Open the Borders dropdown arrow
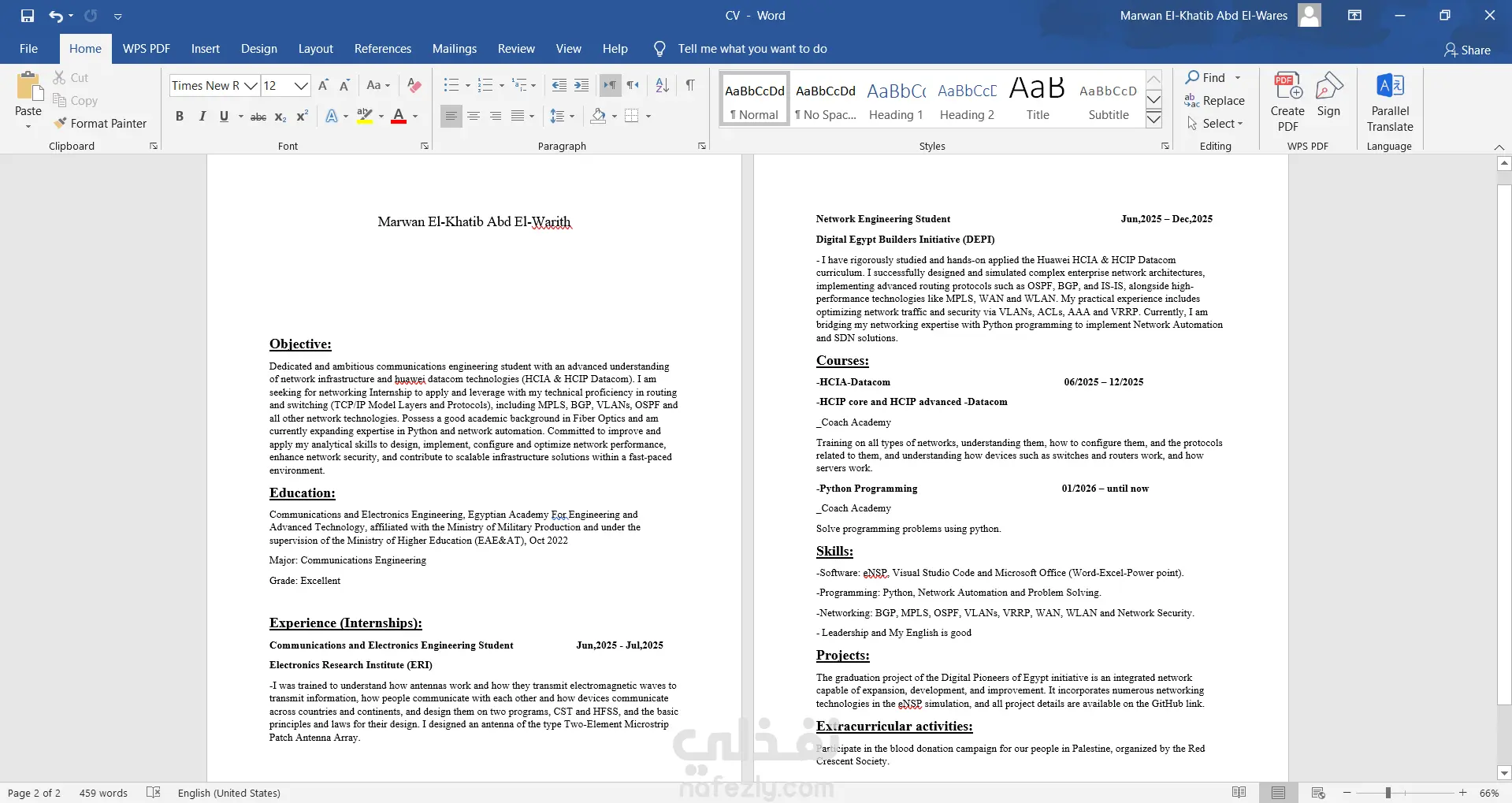 (x=648, y=117)
